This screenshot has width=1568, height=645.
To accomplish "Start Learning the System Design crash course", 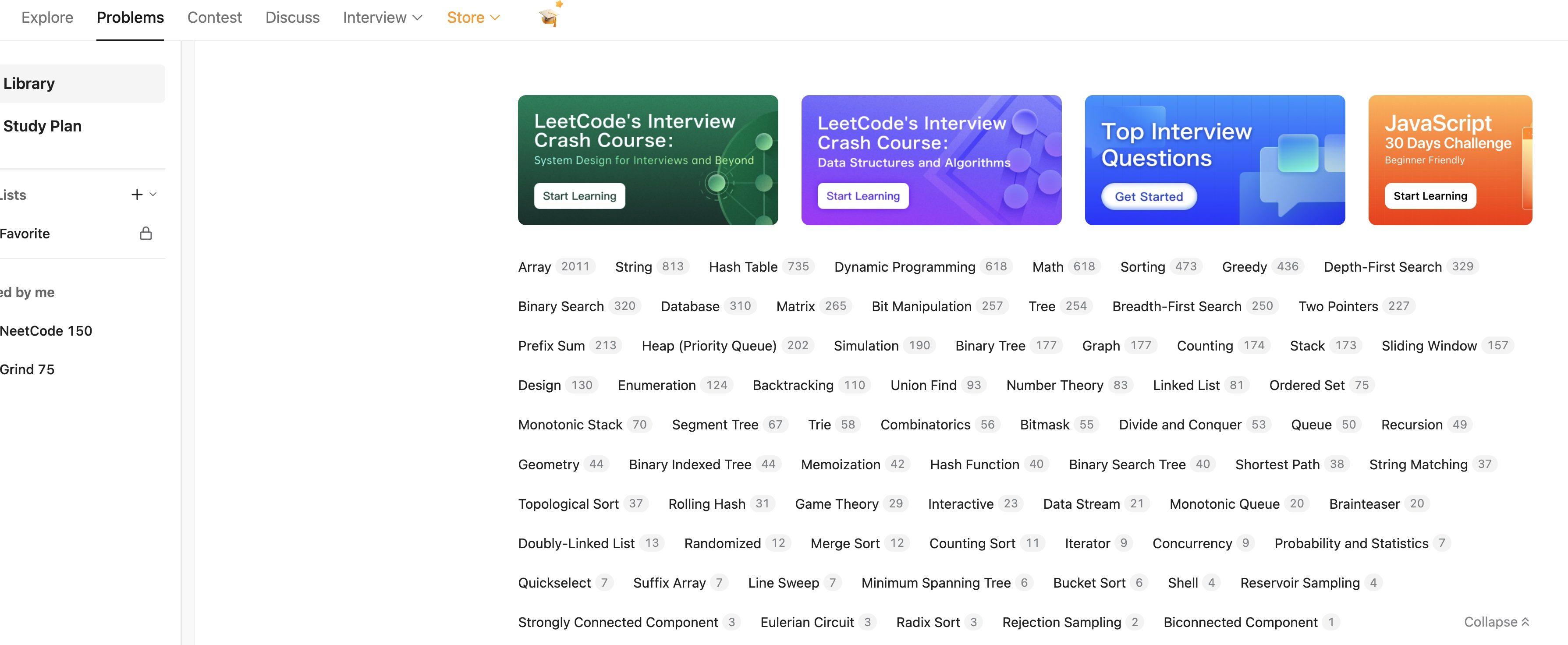I will tap(579, 195).
